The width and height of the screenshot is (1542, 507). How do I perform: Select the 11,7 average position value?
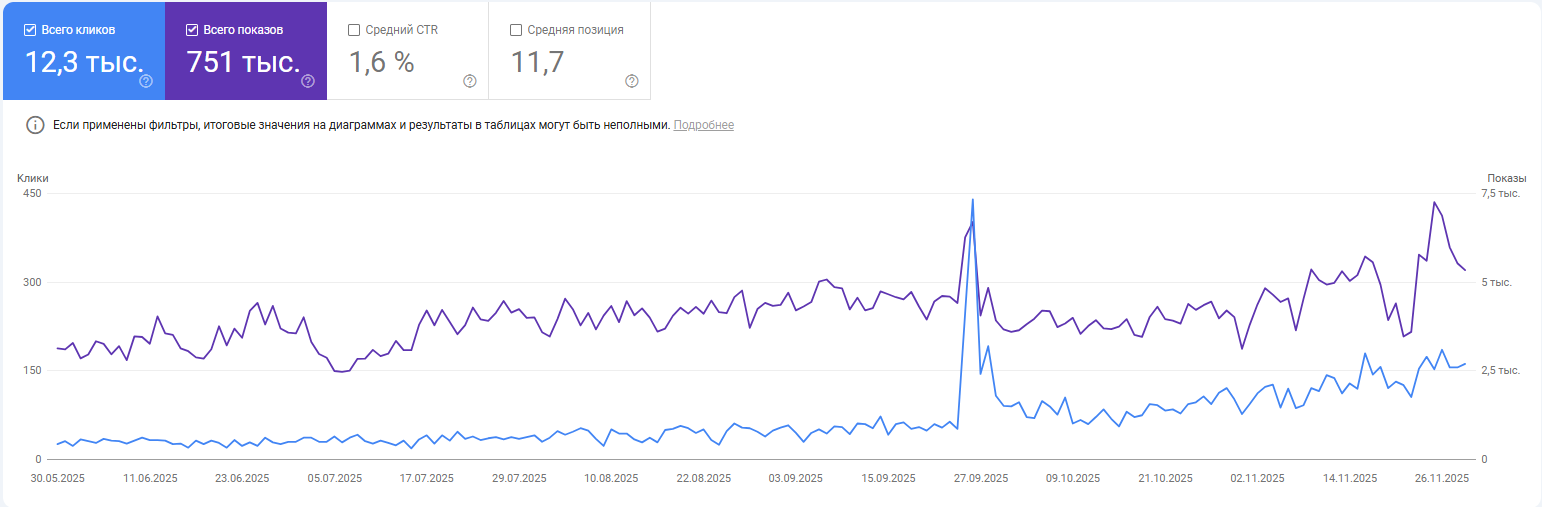tap(537, 62)
